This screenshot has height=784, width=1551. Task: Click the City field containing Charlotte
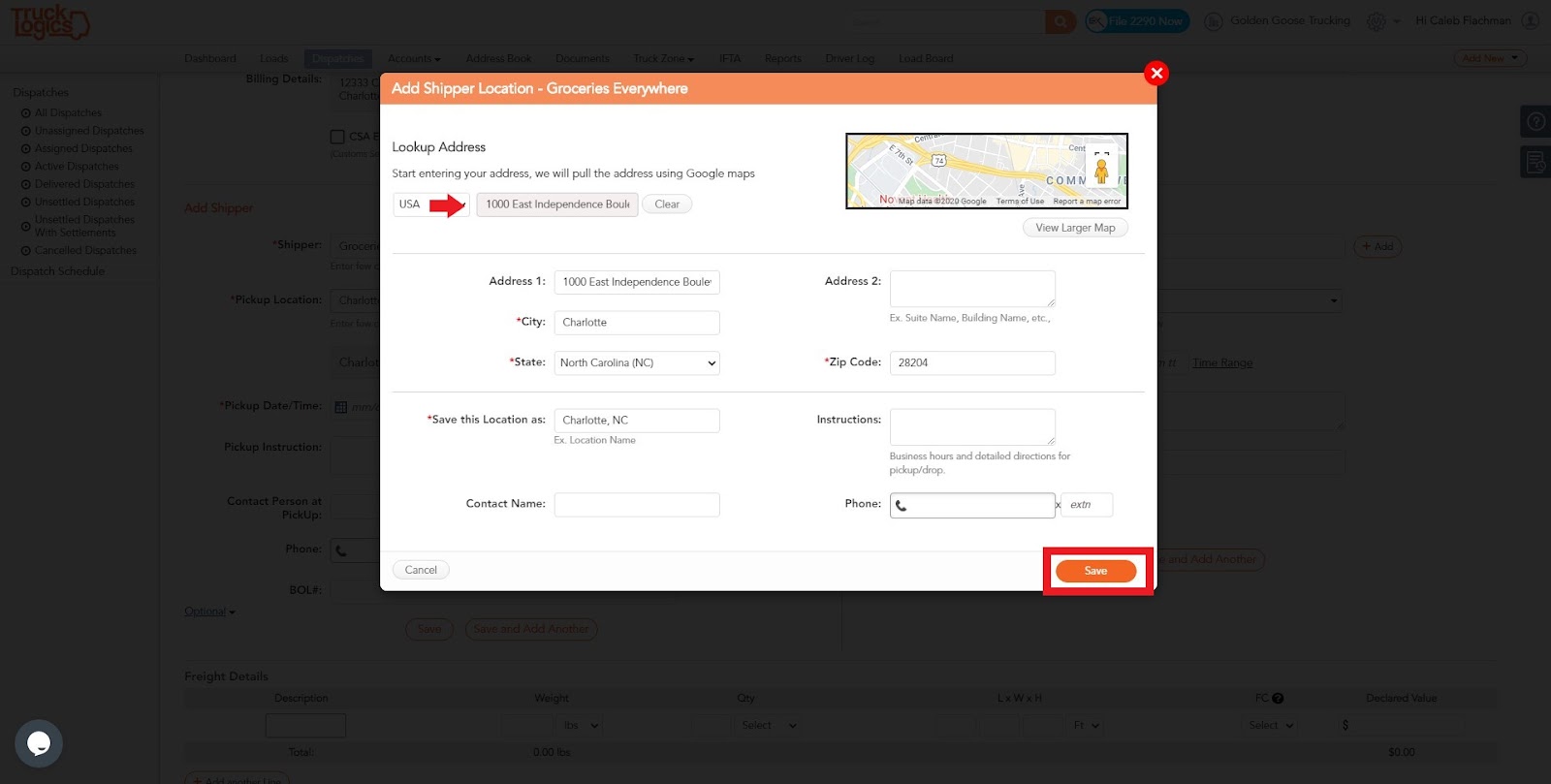(x=637, y=323)
